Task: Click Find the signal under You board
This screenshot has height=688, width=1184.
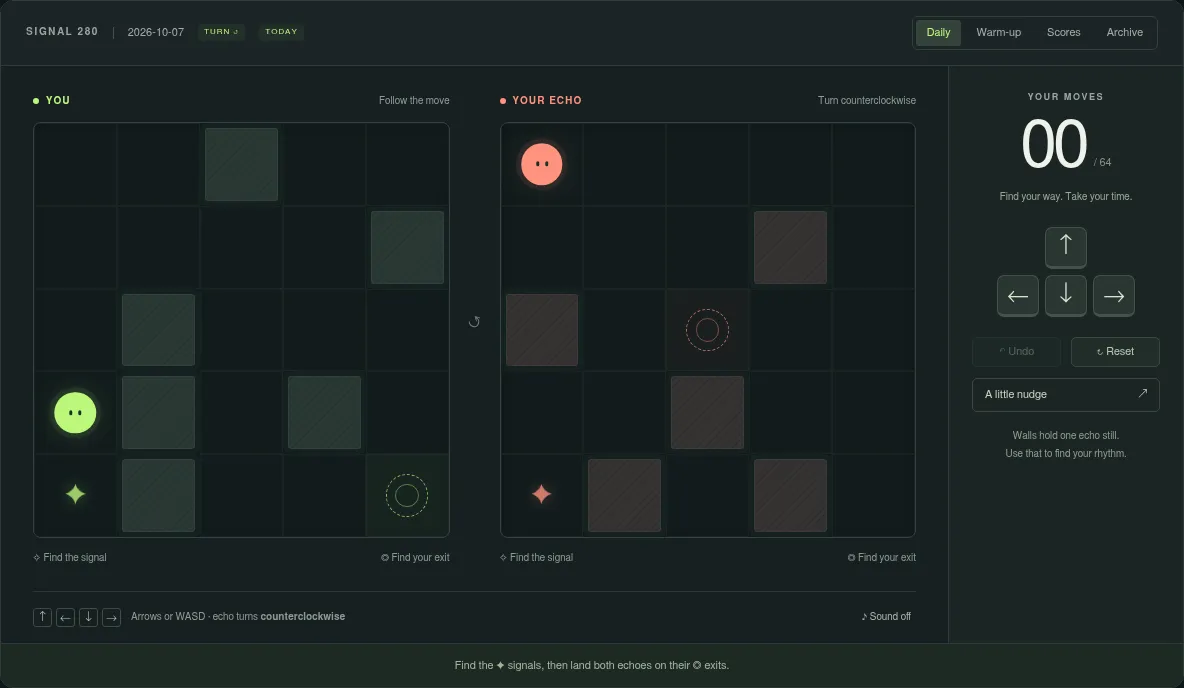Action: (x=69, y=557)
